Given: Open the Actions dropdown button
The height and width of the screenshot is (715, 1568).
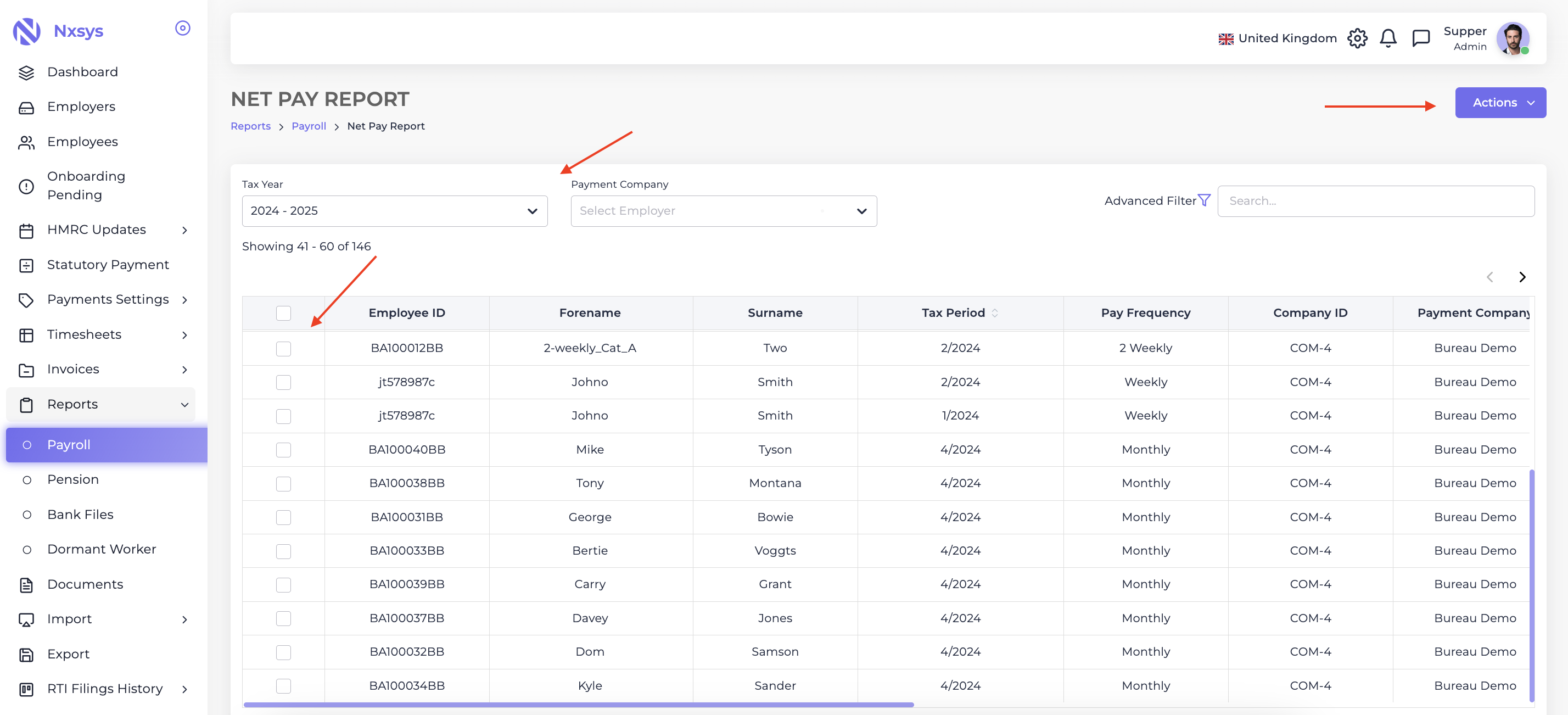Looking at the screenshot, I should pyautogui.click(x=1500, y=102).
